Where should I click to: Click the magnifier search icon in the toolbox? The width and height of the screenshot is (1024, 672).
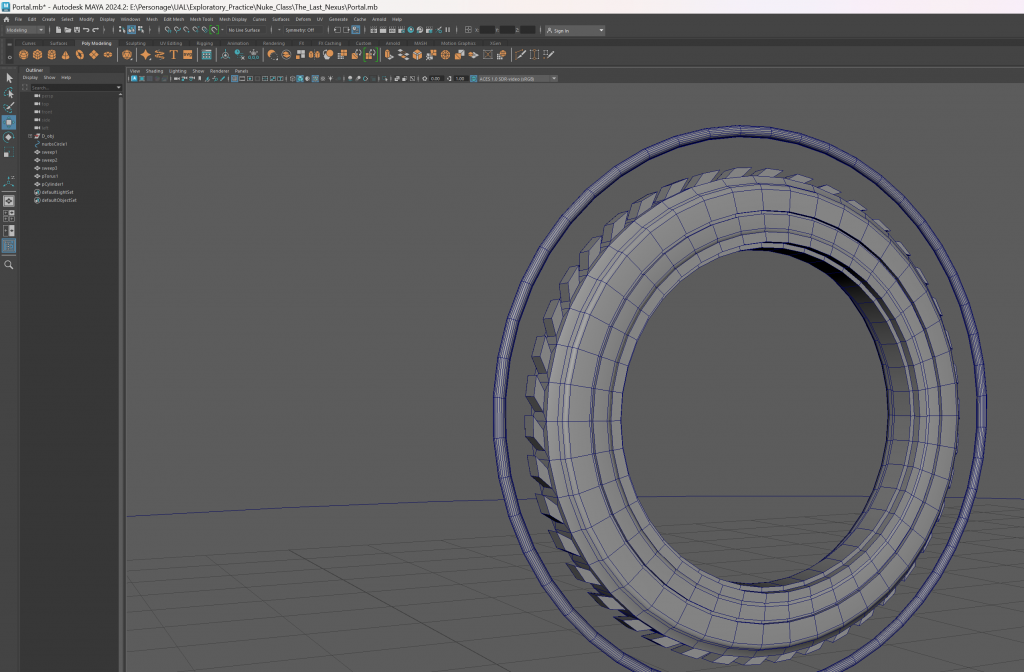[x=8, y=264]
